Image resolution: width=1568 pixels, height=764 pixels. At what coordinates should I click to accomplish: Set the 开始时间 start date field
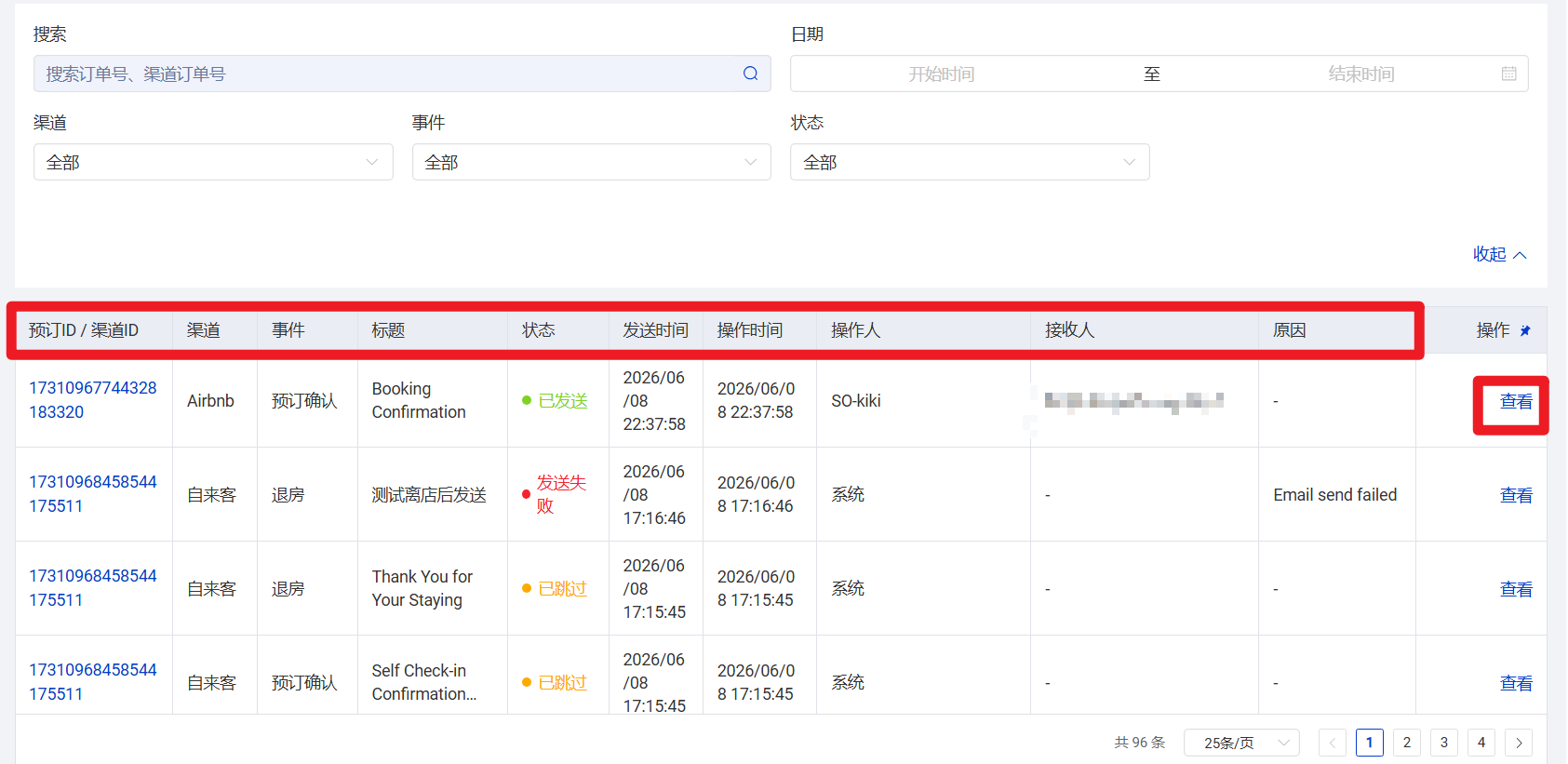click(x=941, y=74)
